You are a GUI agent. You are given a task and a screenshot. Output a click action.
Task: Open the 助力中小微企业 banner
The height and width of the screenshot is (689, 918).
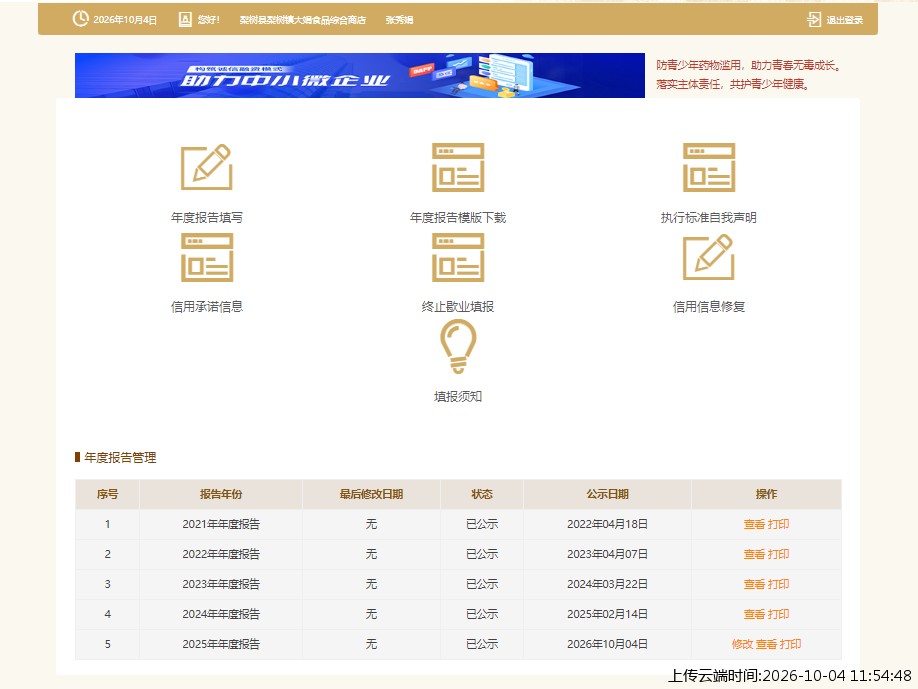[359, 76]
